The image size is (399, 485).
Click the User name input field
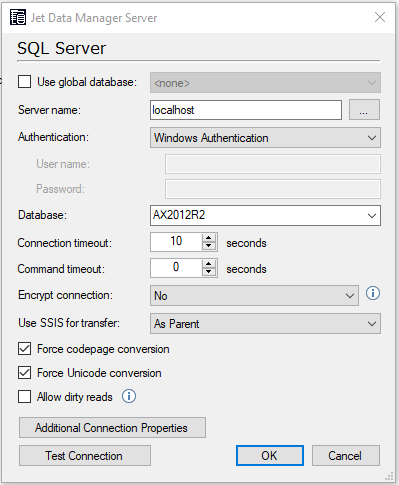pyautogui.click(x=273, y=164)
